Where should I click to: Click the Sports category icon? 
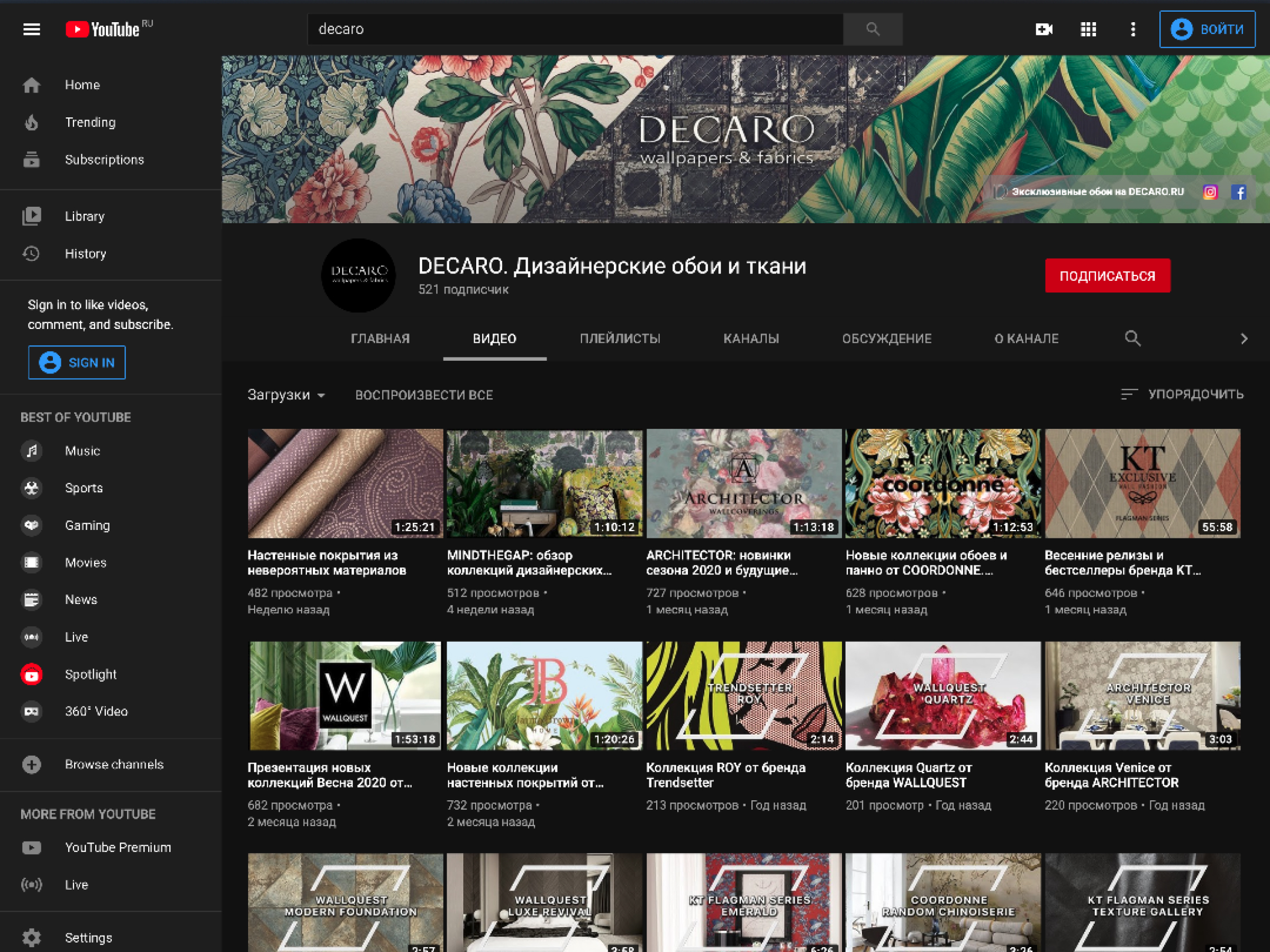pyautogui.click(x=32, y=488)
